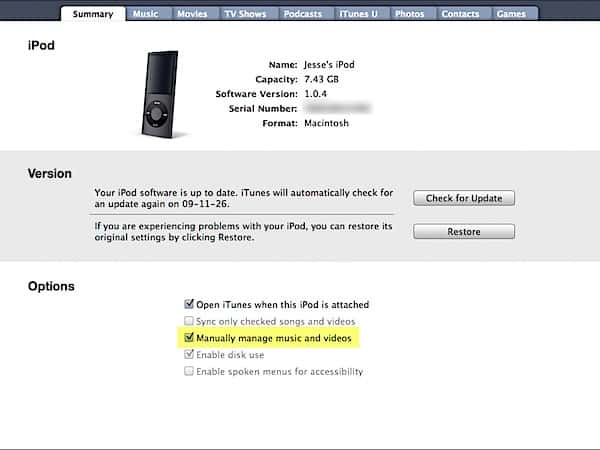Toggle the Enable disk use checkbox
The height and width of the screenshot is (450, 600).
click(x=189, y=354)
